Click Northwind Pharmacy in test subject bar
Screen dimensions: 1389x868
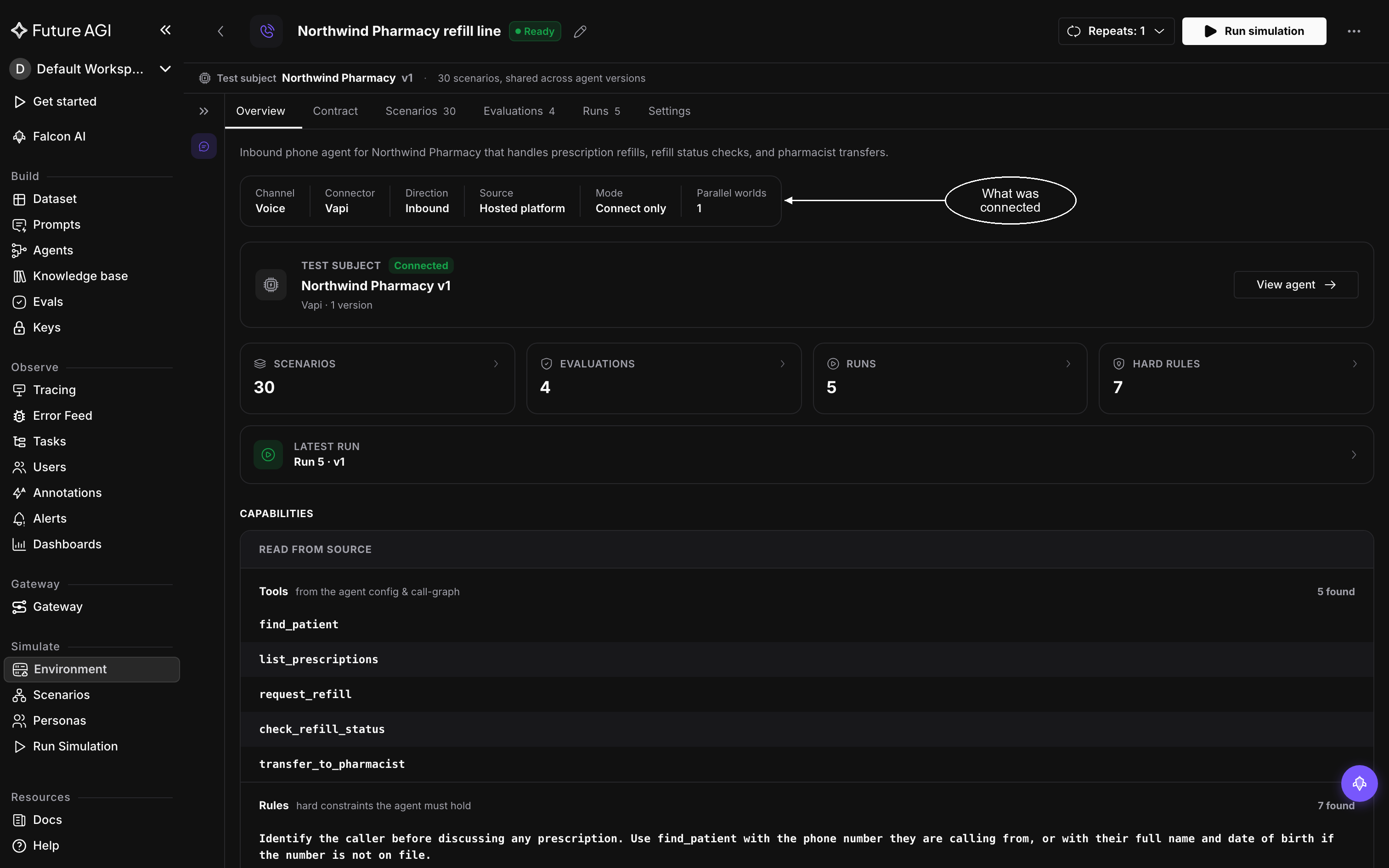coord(339,78)
